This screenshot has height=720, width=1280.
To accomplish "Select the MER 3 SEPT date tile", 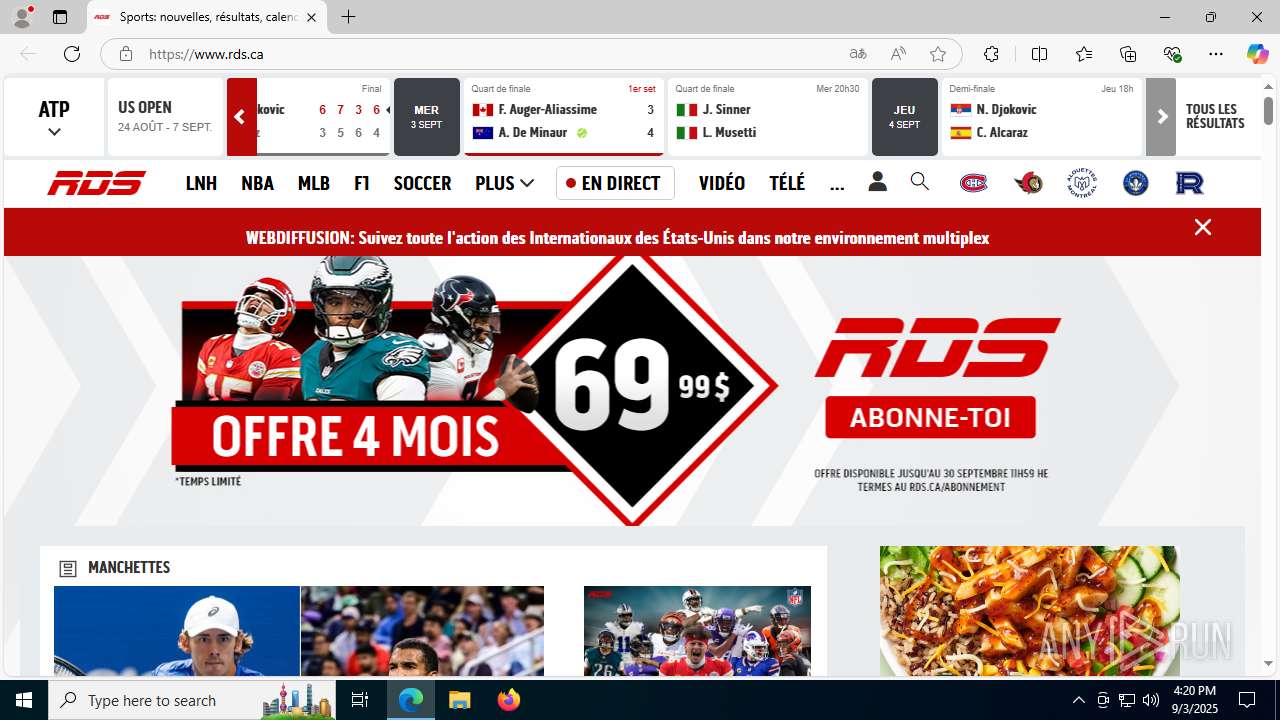I will (x=426, y=117).
